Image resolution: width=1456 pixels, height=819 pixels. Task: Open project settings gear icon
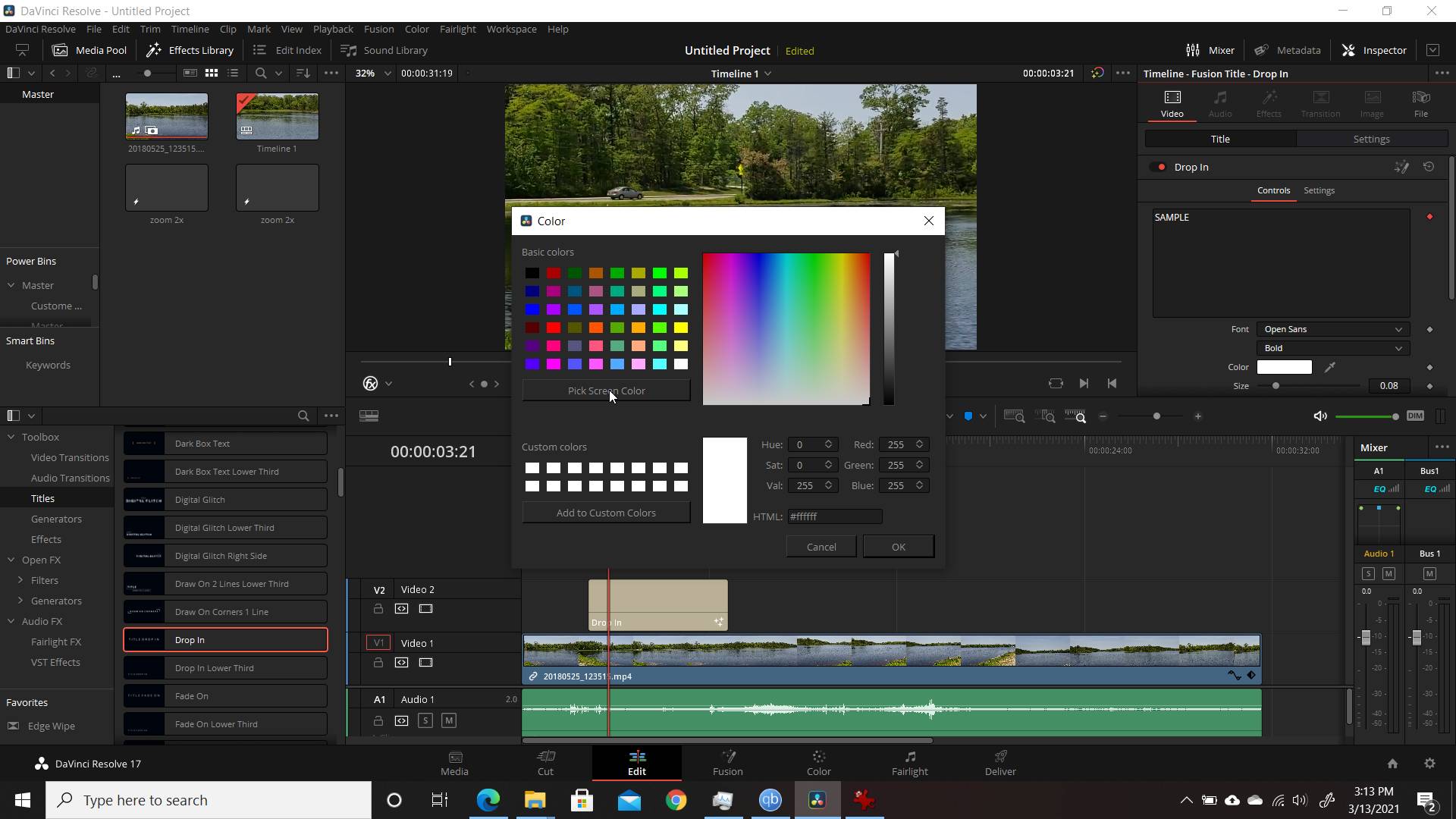coord(1429,764)
